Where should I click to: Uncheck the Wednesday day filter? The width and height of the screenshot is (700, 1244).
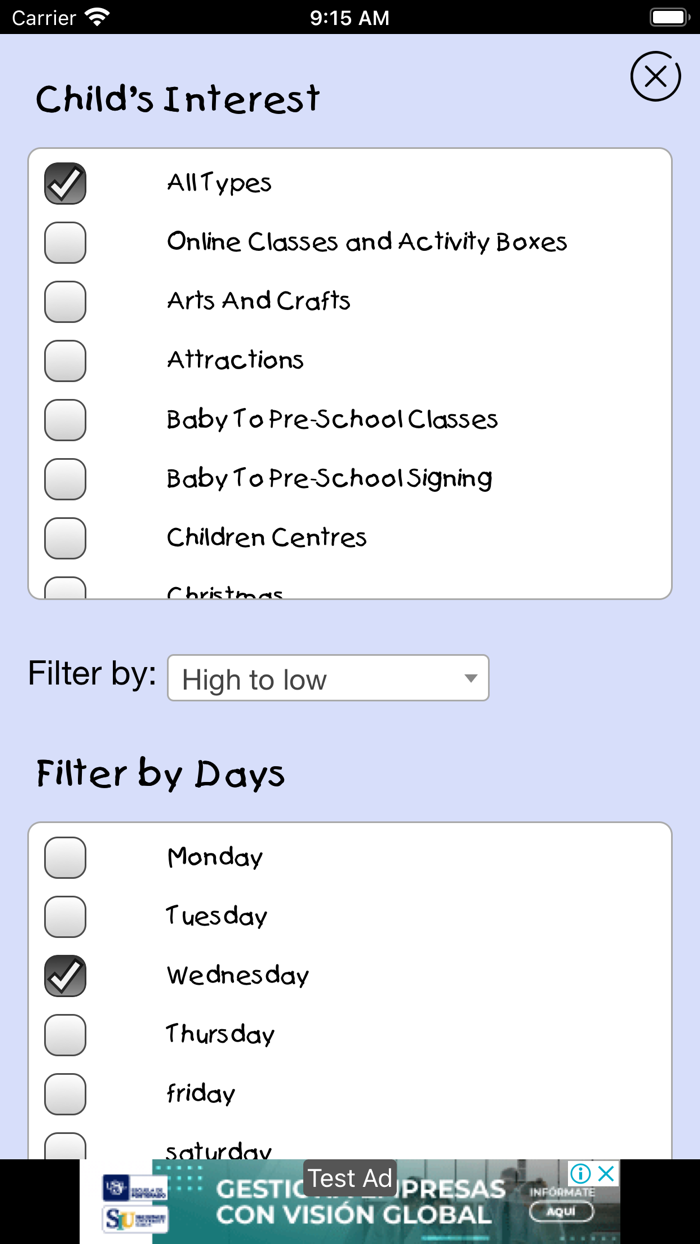point(64,975)
